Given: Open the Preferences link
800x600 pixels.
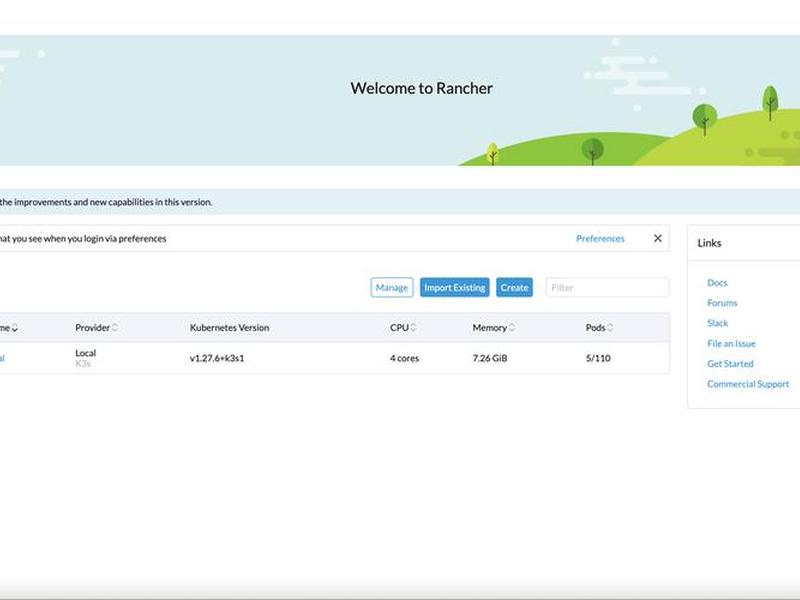Looking at the screenshot, I should 600,238.
